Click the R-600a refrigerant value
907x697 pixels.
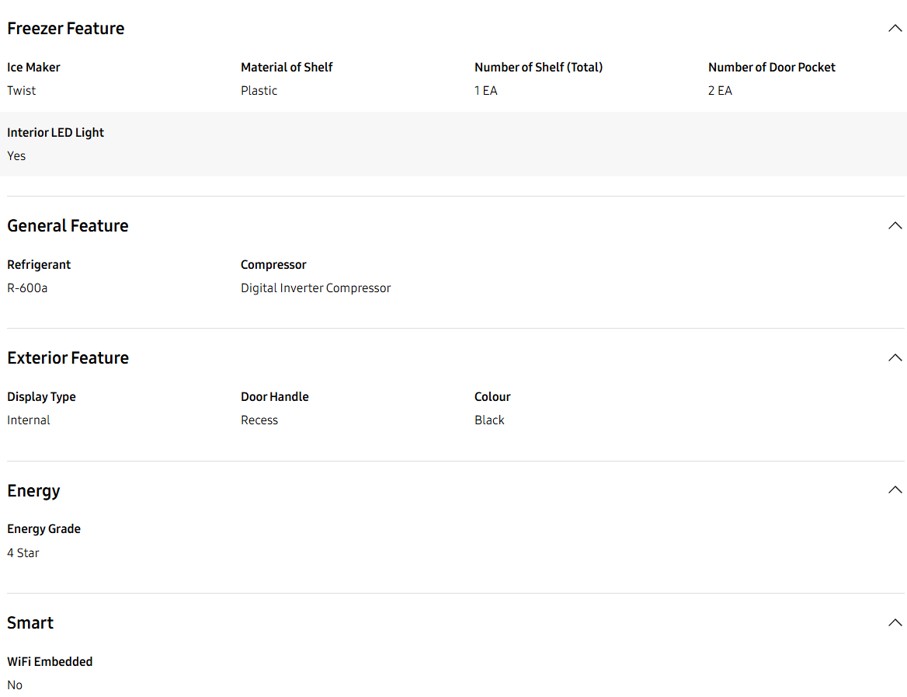pos(27,288)
